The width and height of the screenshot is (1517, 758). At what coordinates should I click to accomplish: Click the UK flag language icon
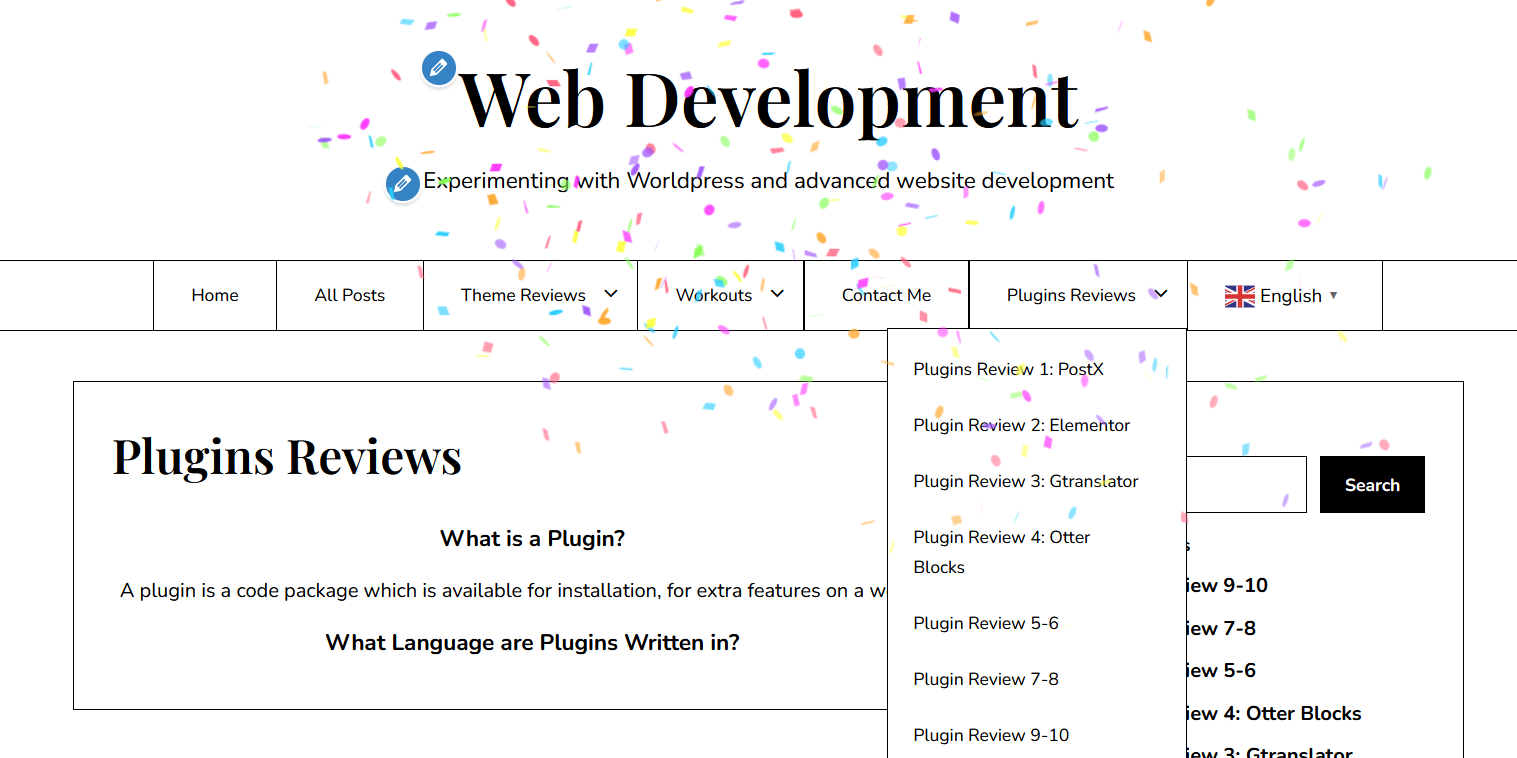click(1239, 296)
